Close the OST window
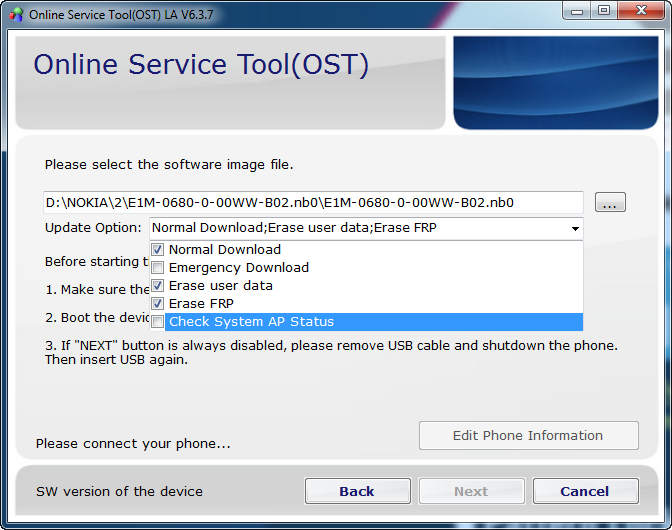The width and height of the screenshot is (672, 530). [641, 11]
